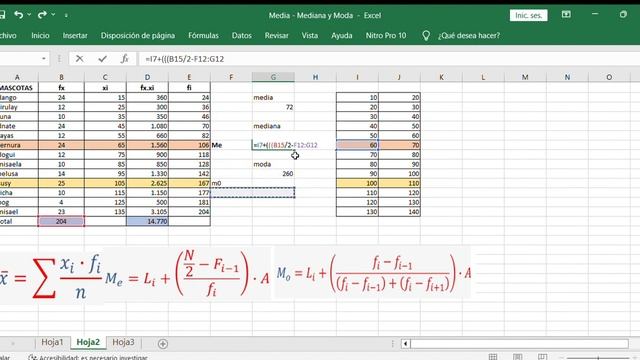
Task: Click the cell labeled moda
Action: coord(273,164)
